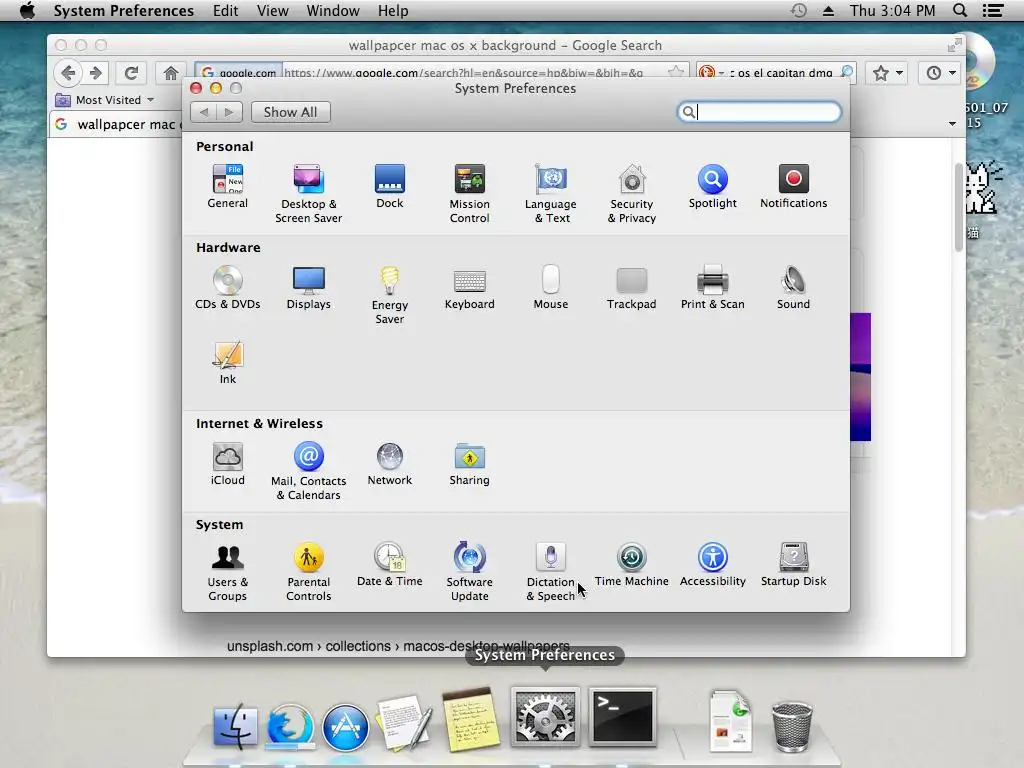Click the browser tab list dropdown arrow
1024x768 pixels.
[952, 123]
